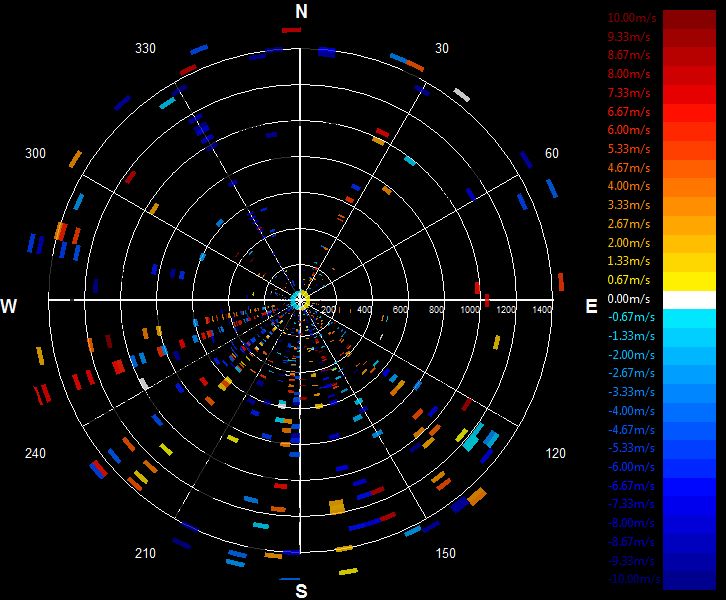Click the 8.67m/s legend label
The width and height of the screenshot is (726, 600).
pyautogui.click(x=629, y=55)
